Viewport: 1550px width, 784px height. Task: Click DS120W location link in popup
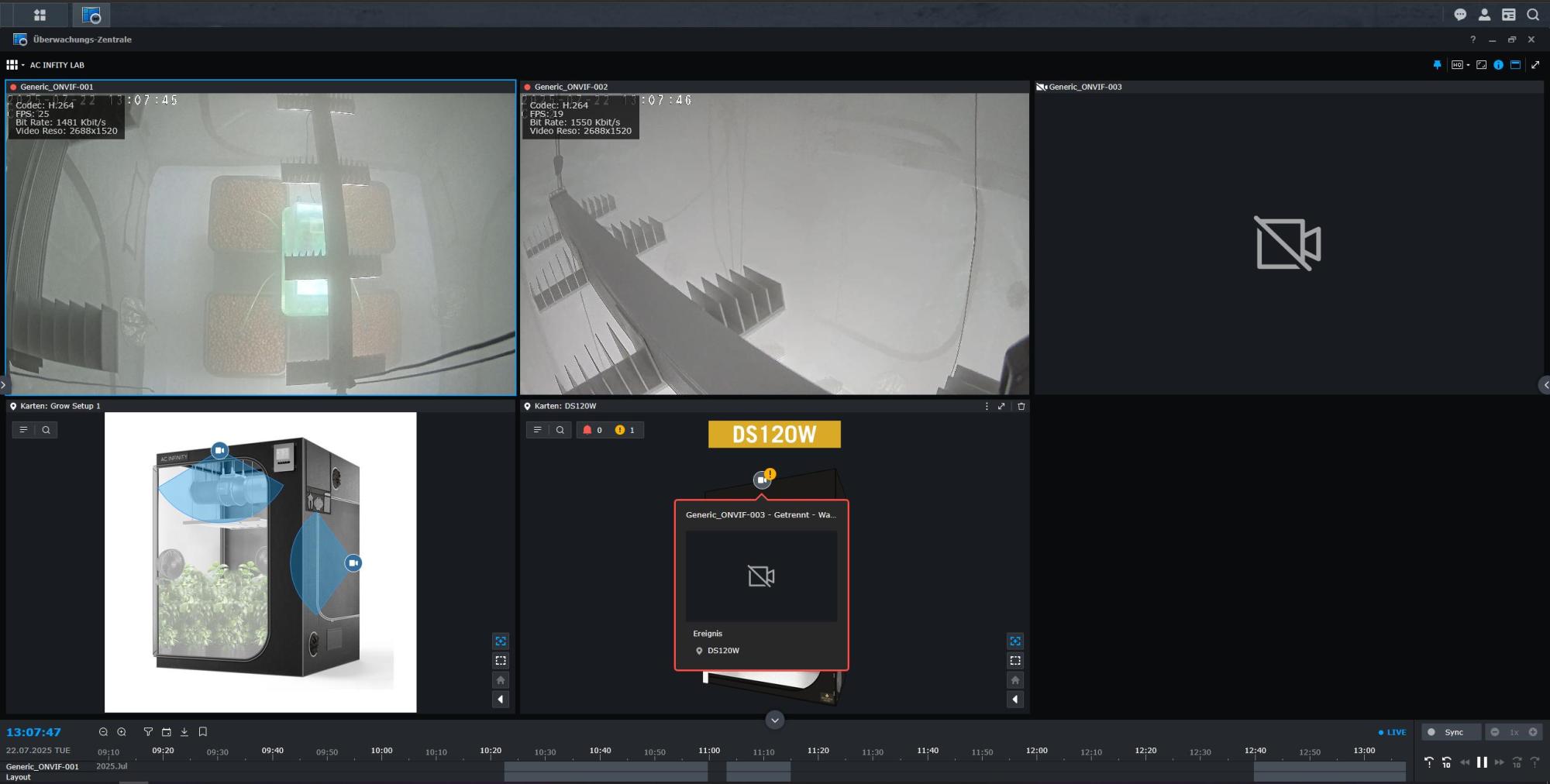[718, 651]
